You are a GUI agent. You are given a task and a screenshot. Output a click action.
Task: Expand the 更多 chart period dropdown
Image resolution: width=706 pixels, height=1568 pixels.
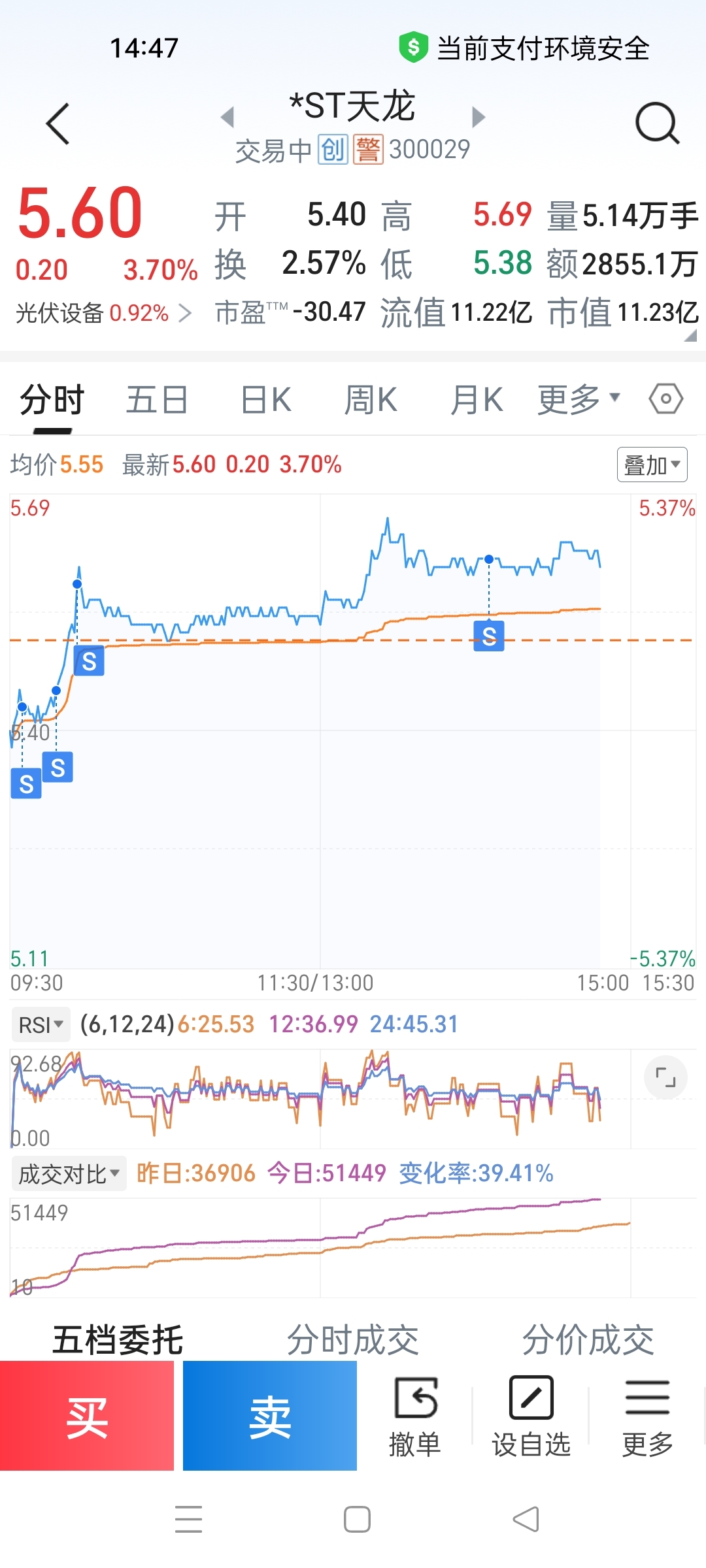[578, 399]
